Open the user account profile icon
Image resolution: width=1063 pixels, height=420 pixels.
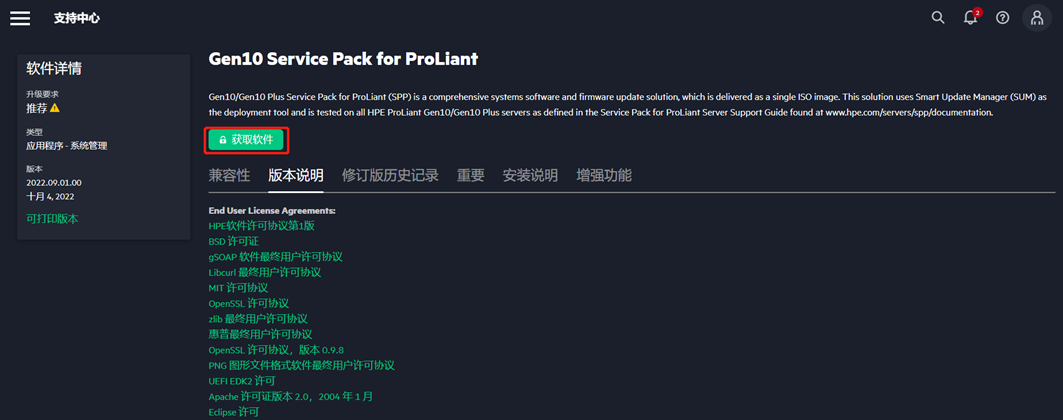pyautogui.click(x=1037, y=18)
